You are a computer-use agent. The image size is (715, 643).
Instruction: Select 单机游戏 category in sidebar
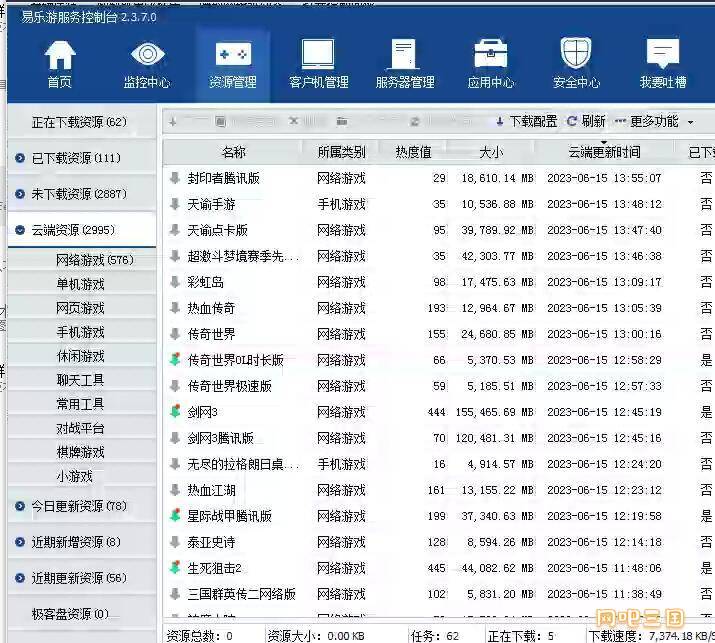click(80, 284)
